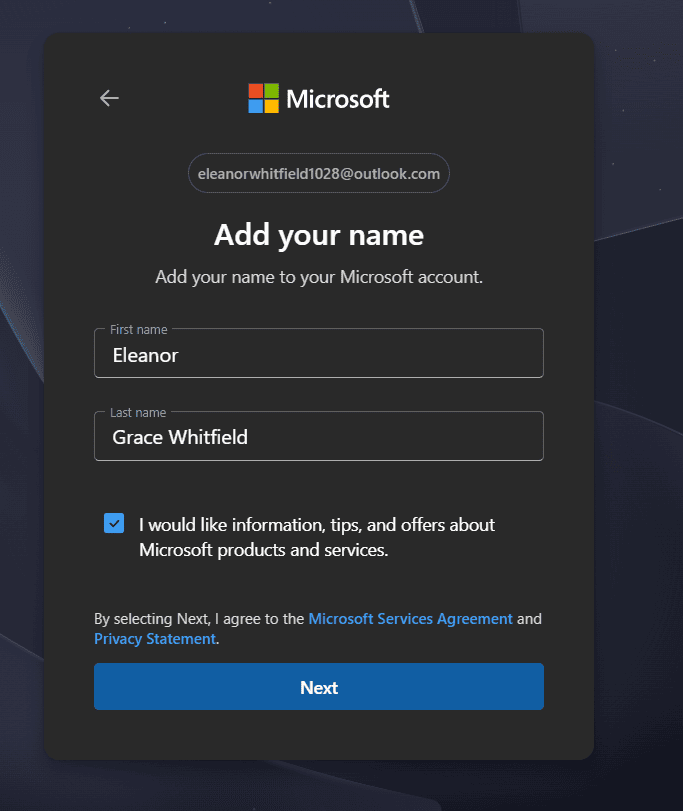Click the "Add your name" heading

click(319, 235)
